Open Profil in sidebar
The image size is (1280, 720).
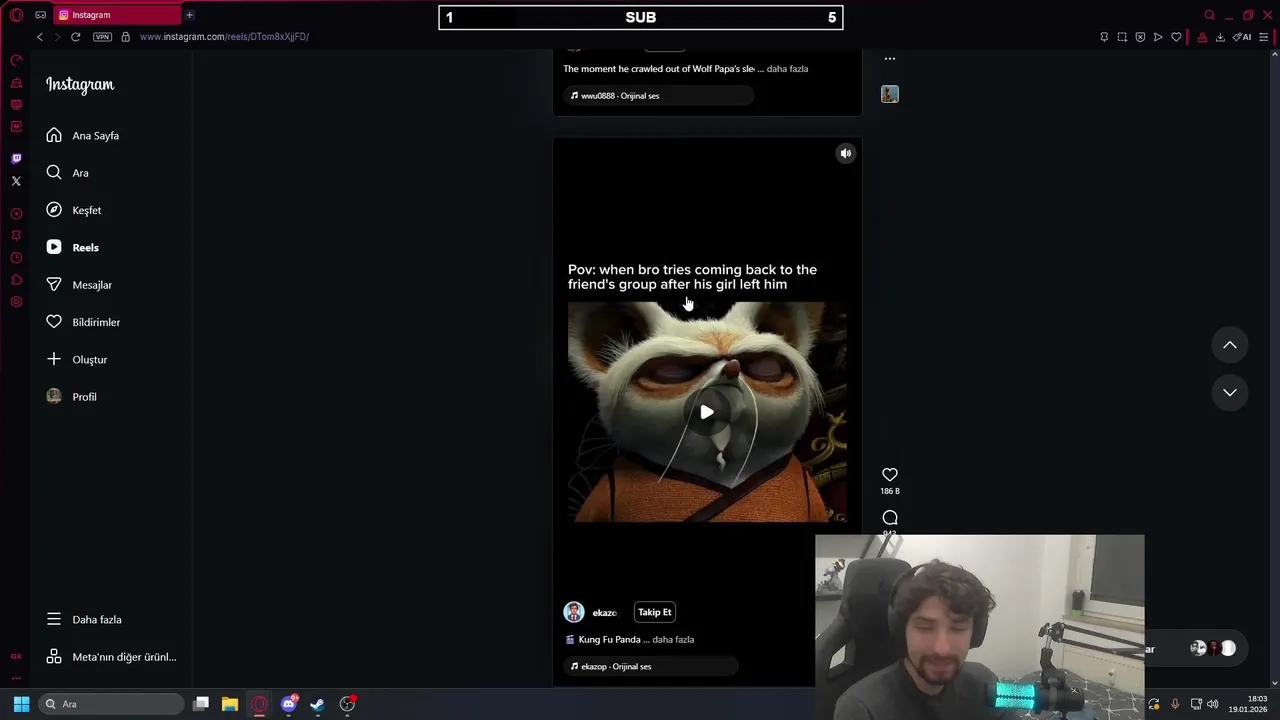[x=71, y=397]
